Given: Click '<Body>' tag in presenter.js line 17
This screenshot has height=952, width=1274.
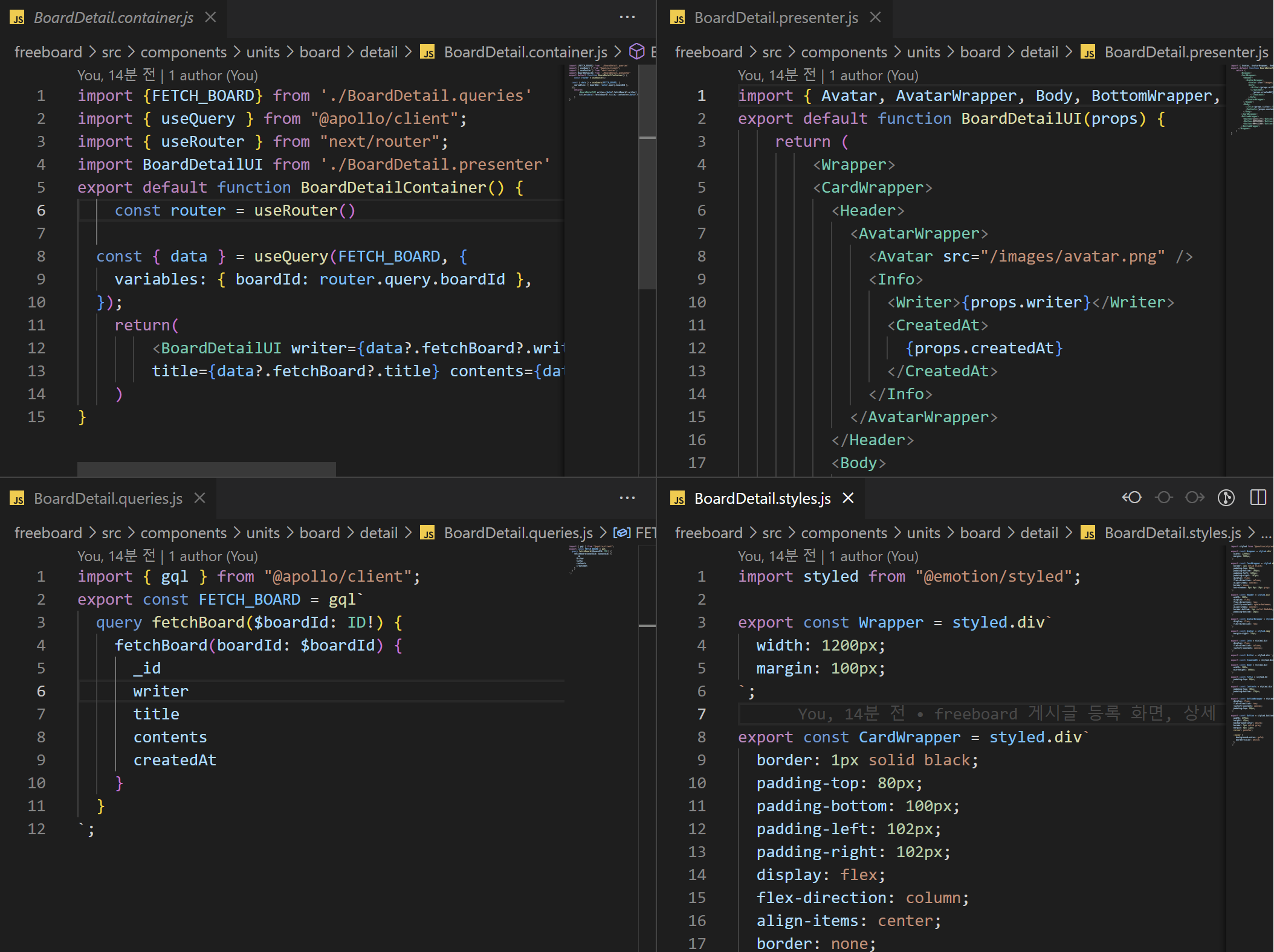Looking at the screenshot, I should pos(859,463).
